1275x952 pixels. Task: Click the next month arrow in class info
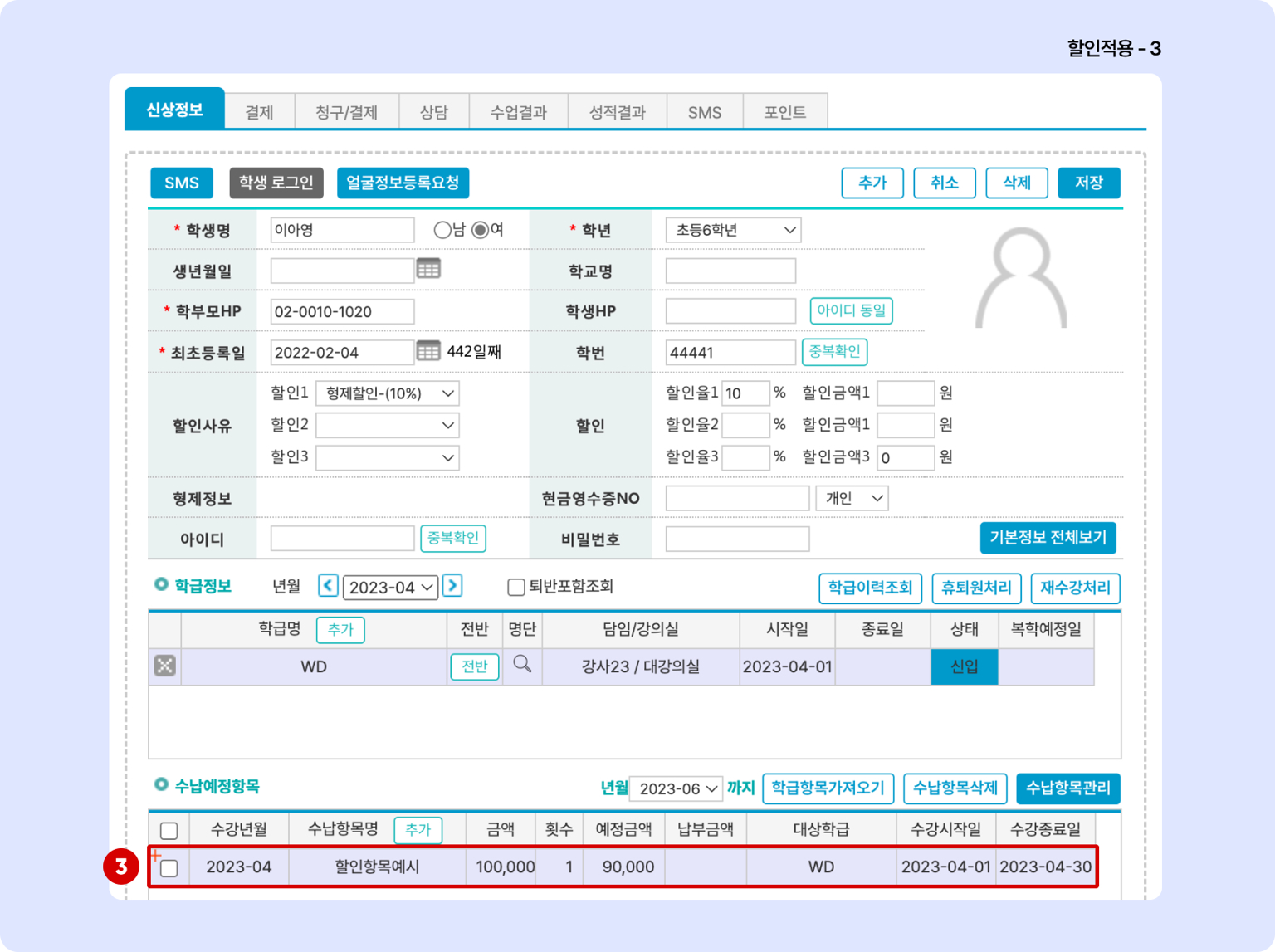[x=452, y=586]
